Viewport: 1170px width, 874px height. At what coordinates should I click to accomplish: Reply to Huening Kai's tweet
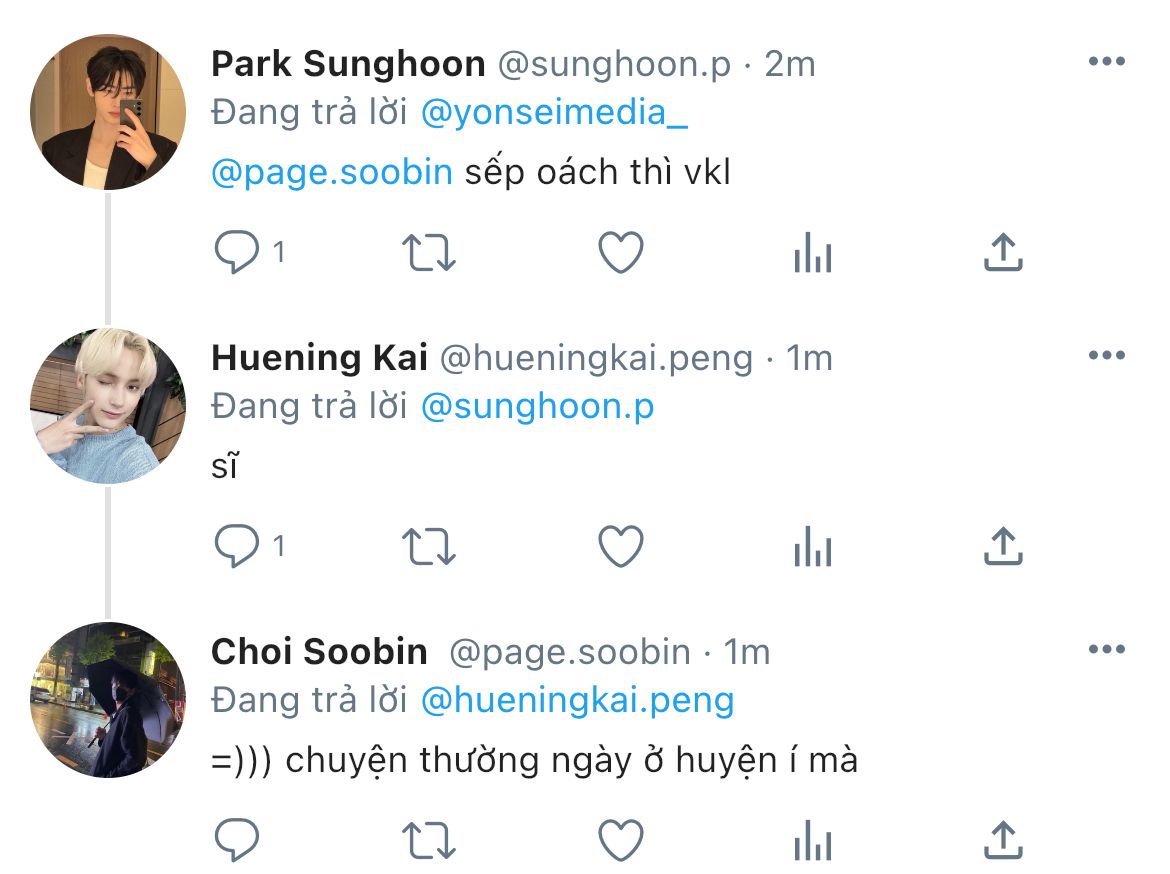[237, 546]
